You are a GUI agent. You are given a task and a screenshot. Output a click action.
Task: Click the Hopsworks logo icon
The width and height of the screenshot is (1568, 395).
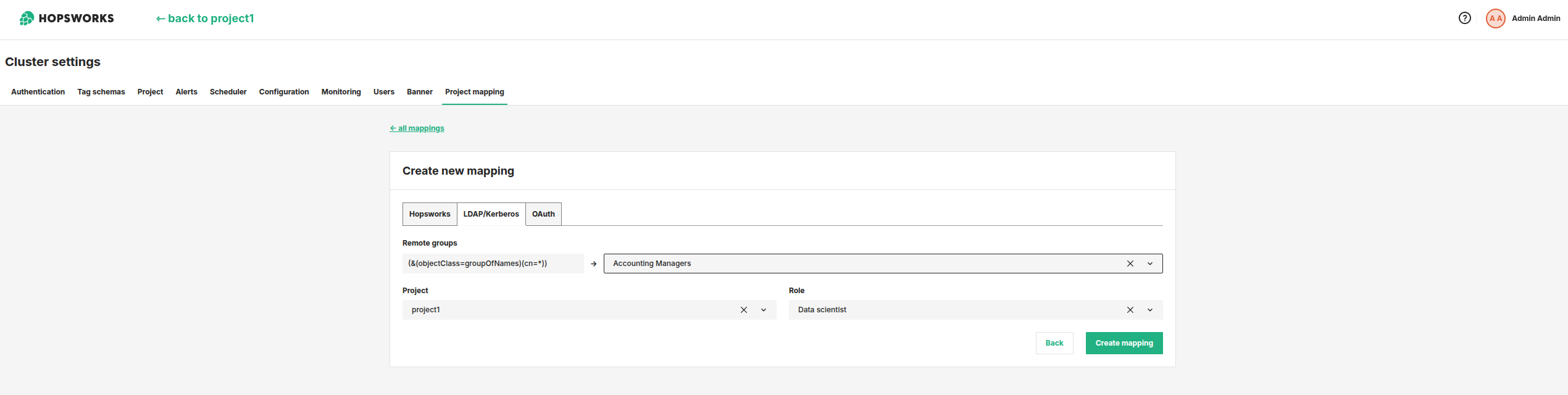pos(27,19)
